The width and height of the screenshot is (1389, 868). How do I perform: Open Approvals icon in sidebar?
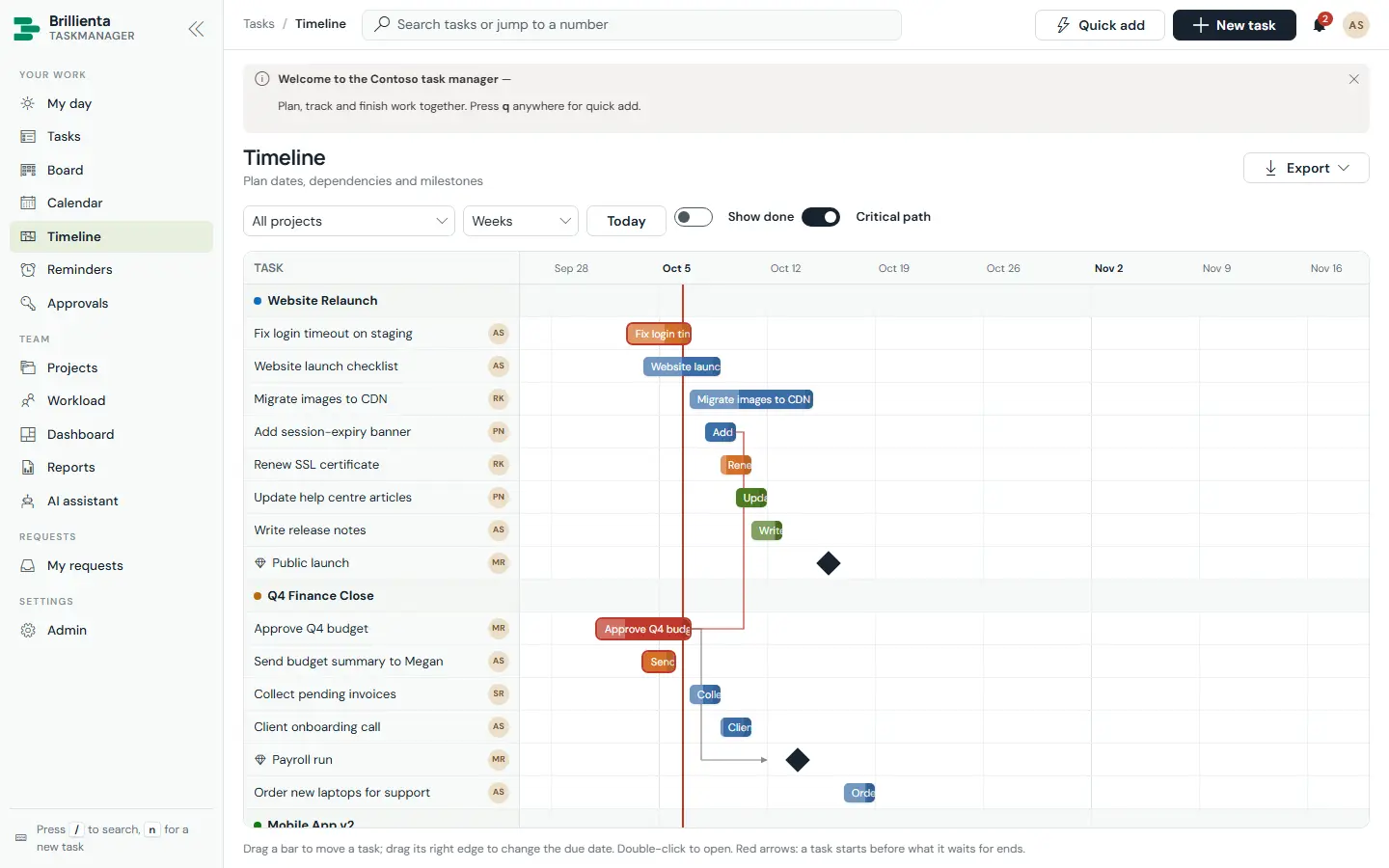pos(28,303)
